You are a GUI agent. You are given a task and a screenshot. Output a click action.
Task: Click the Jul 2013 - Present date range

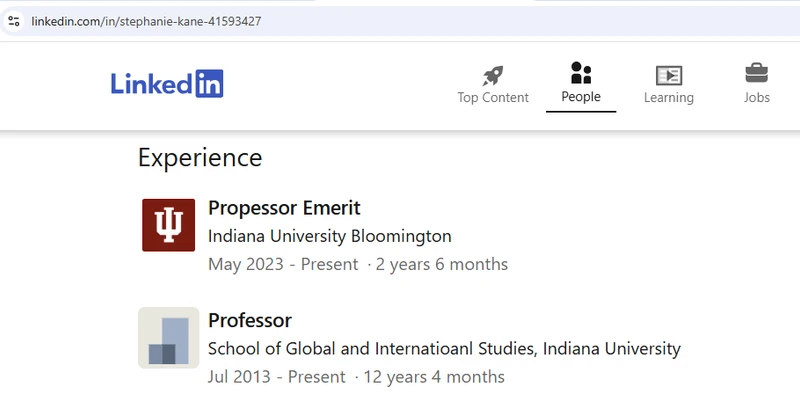pyautogui.click(x=277, y=377)
